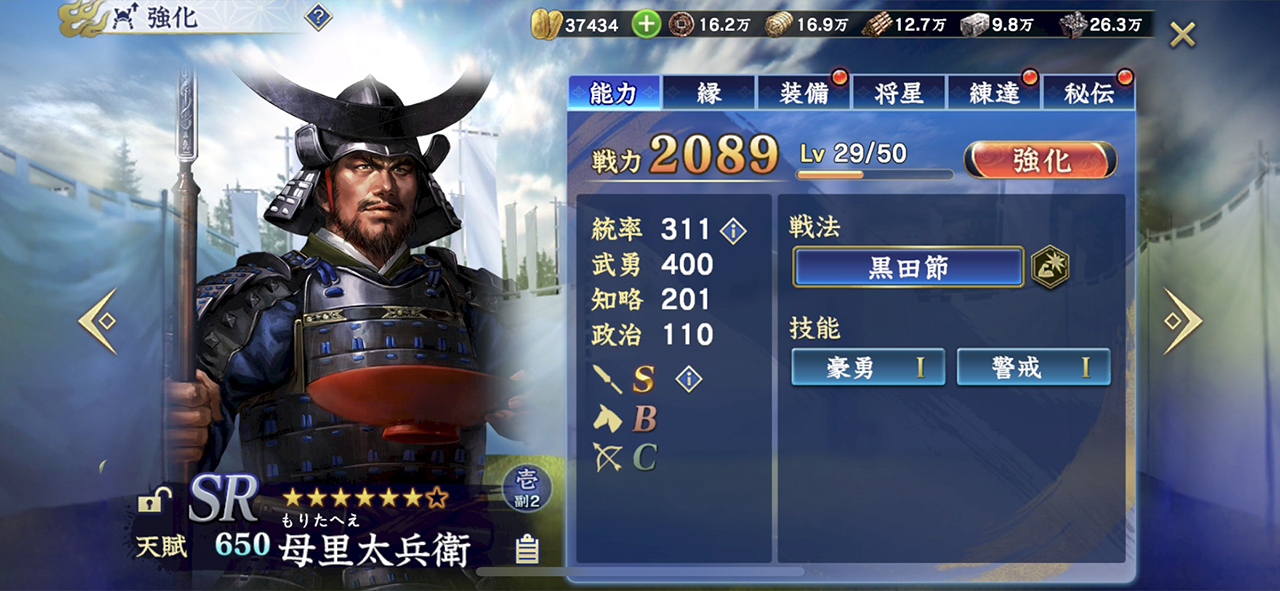Click the gold coin currency icon
The width and height of the screenshot is (1280, 591).
tap(547, 24)
